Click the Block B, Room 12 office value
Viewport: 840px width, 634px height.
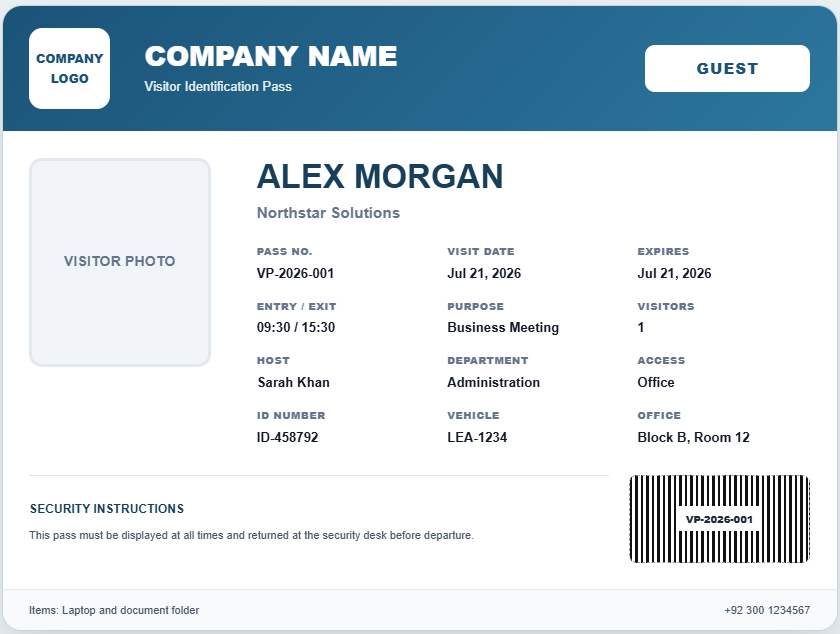click(693, 437)
